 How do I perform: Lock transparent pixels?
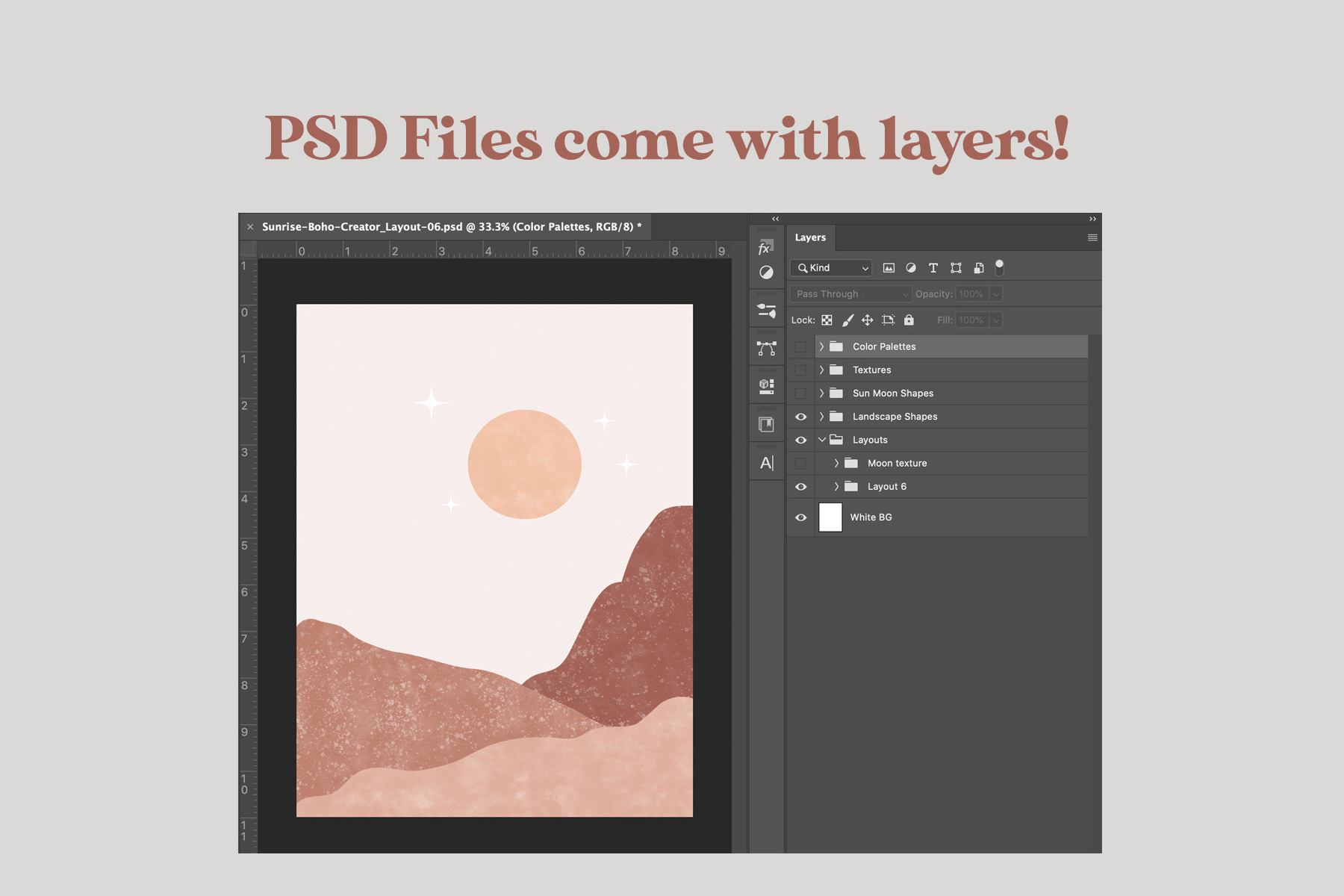pyautogui.click(x=827, y=320)
